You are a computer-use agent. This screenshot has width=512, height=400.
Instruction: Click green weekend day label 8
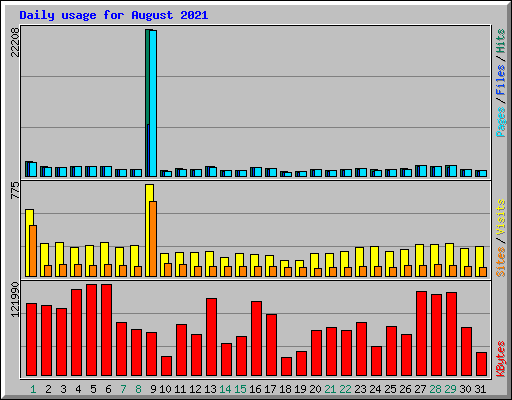138,389
